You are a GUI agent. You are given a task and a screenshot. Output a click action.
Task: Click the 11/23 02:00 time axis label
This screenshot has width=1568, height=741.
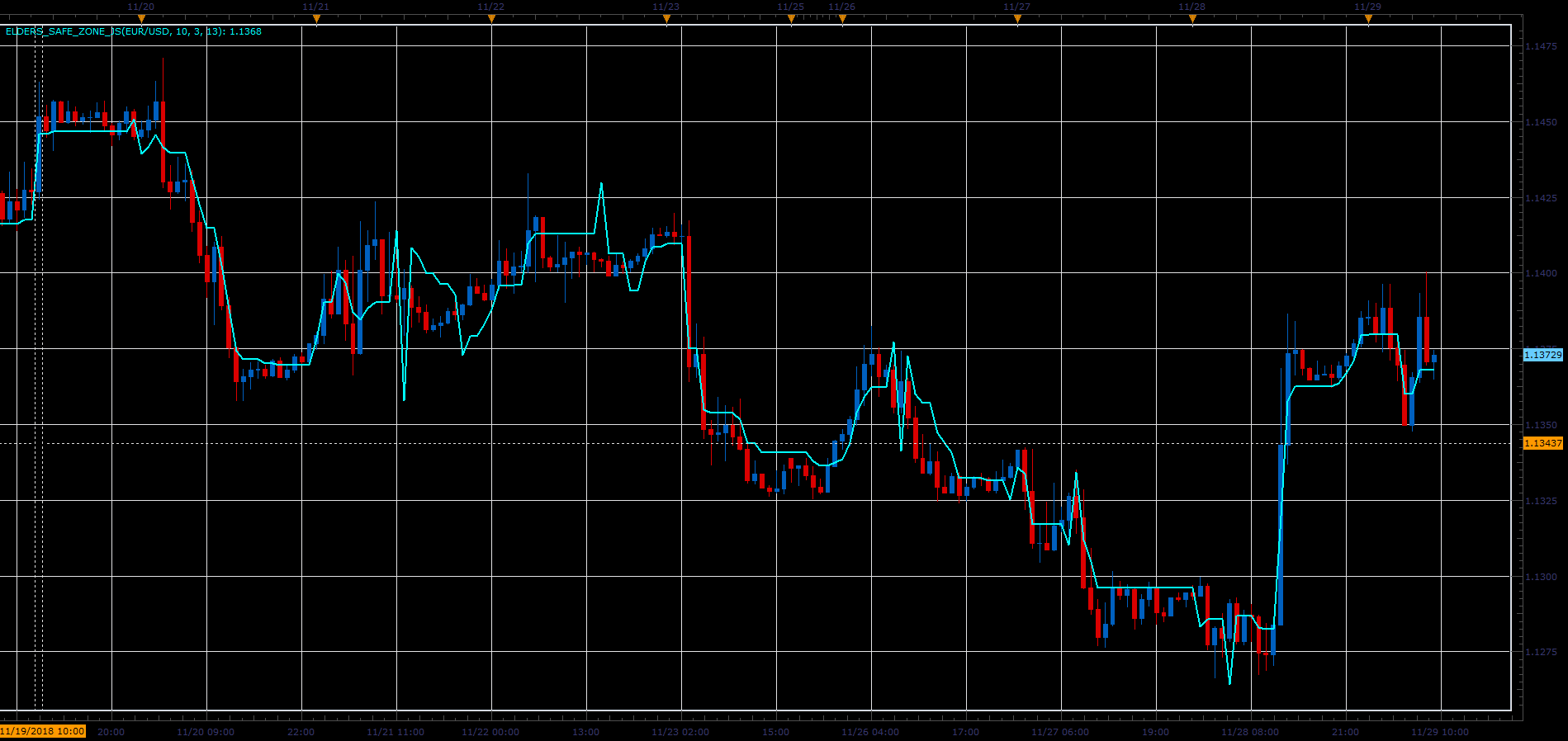[x=681, y=732]
